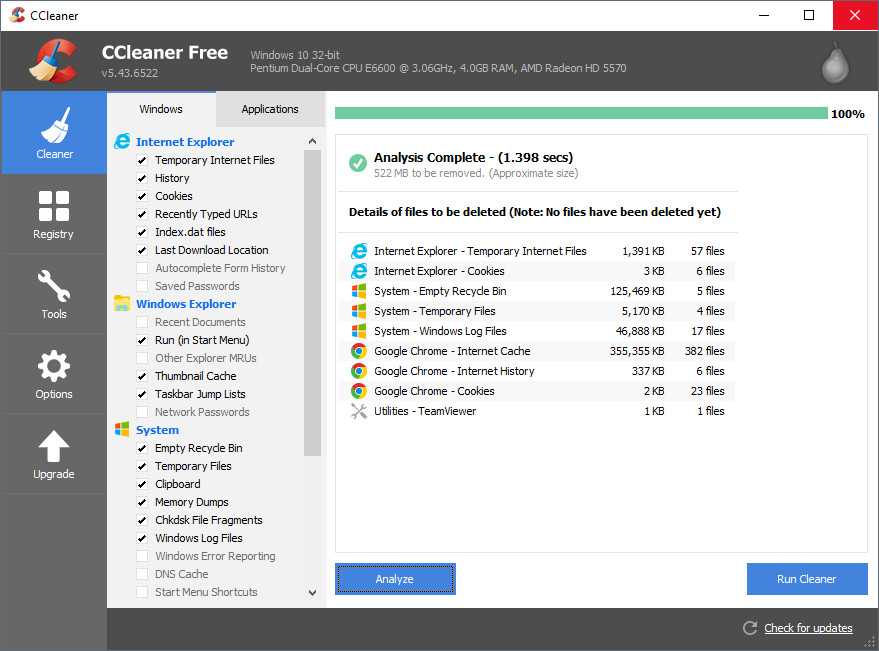Uncheck Memory Dumps option
879x651 pixels.
click(x=142, y=502)
